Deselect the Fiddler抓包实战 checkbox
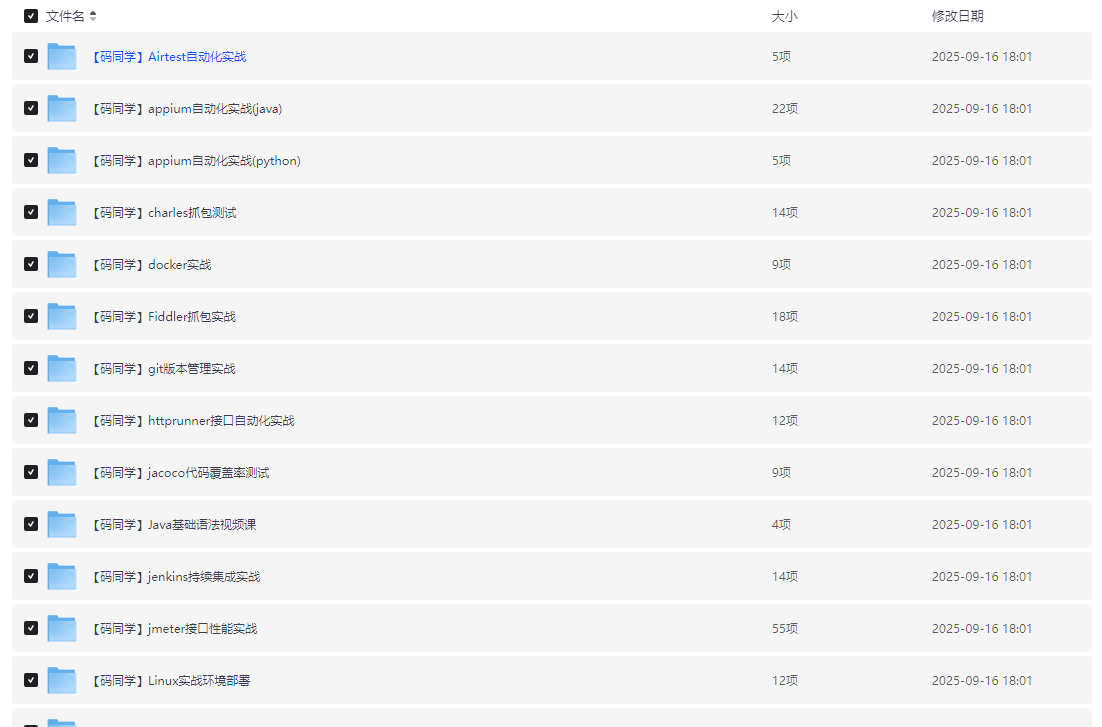Viewport: 1102px width, 727px height. pos(31,316)
